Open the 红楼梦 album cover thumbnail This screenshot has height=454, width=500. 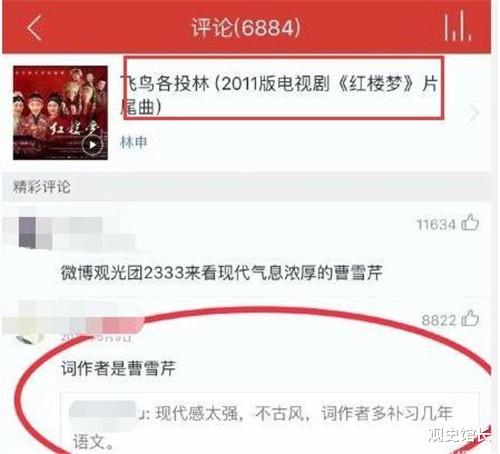pos(60,113)
